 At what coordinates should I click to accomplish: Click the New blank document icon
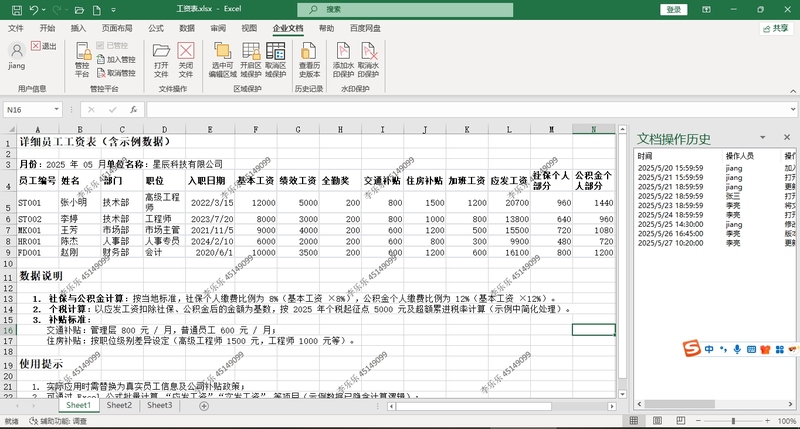point(96,10)
